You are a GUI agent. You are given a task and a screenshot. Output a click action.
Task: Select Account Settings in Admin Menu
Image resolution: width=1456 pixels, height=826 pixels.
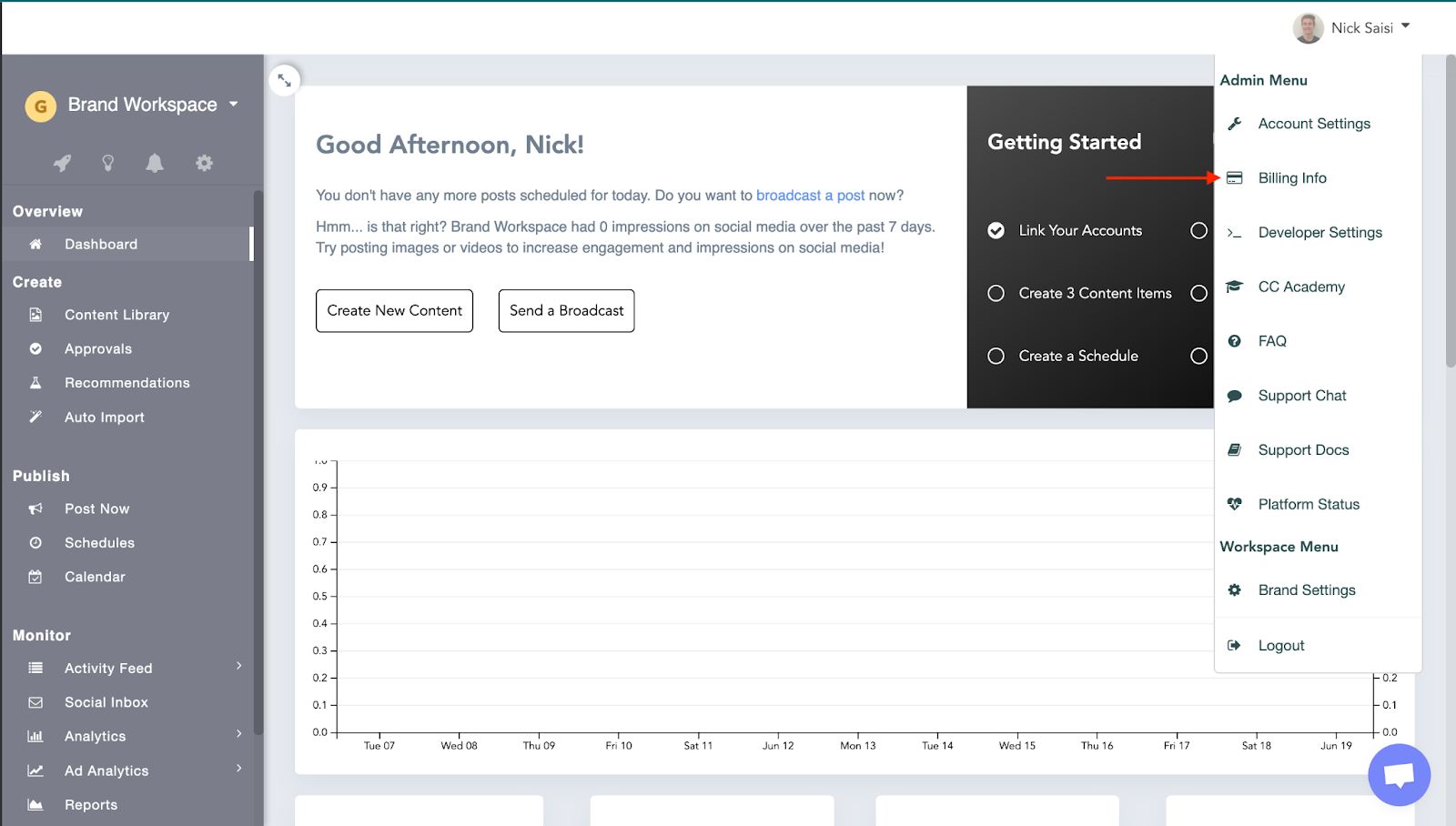coord(1314,124)
